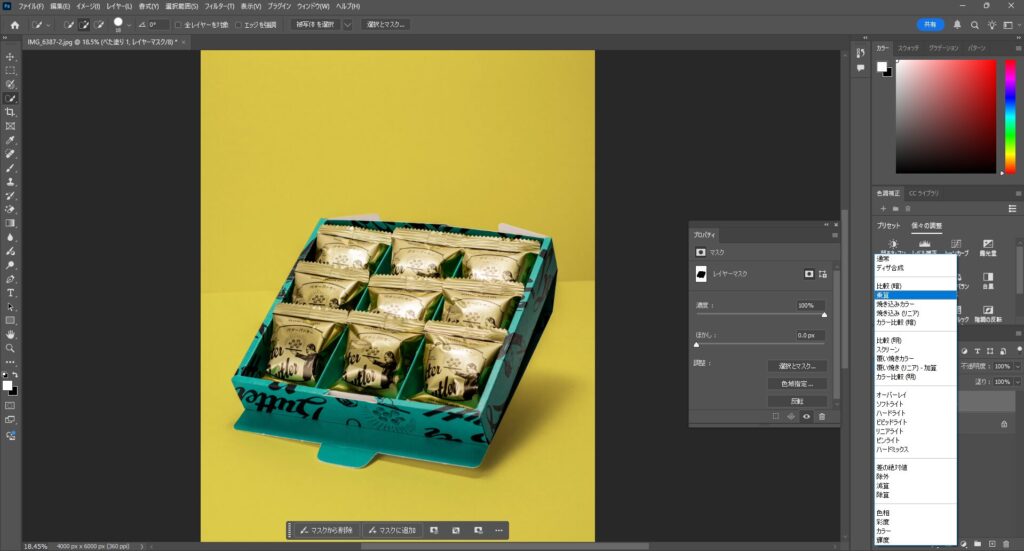Image resolution: width=1024 pixels, height=551 pixels.
Task: Open the Comments panel icon
Action: click(x=860, y=68)
